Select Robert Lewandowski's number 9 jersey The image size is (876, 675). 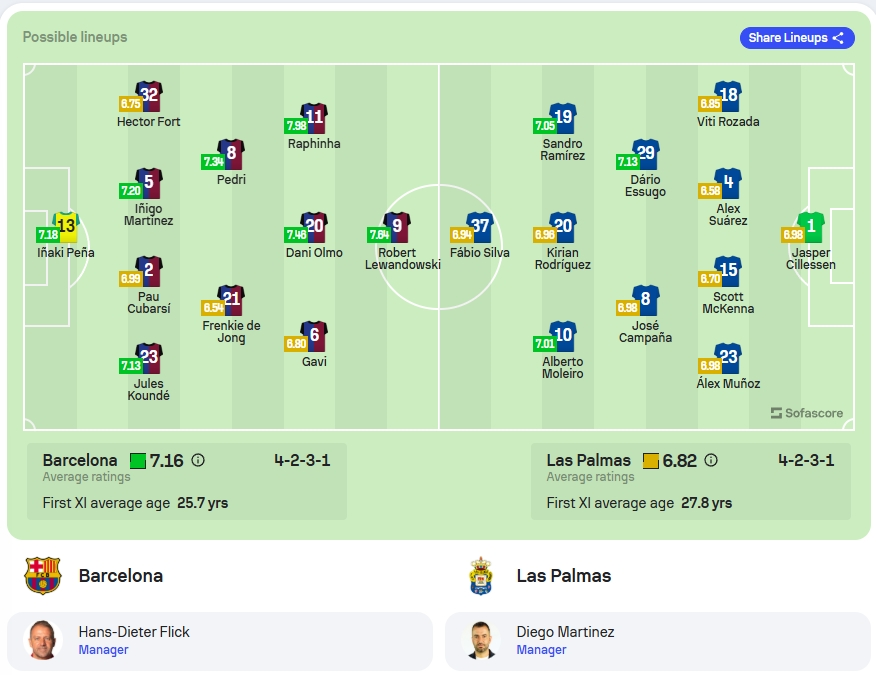(x=397, y=226)
